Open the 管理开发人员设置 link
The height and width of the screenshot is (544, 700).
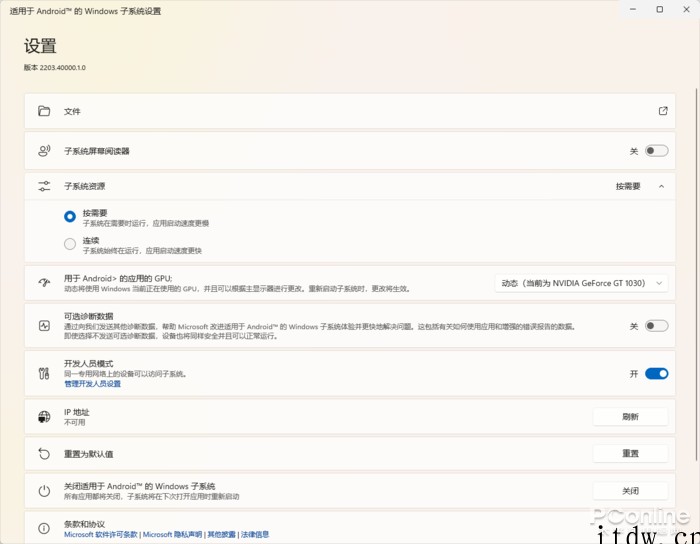[x=92, y=384]
